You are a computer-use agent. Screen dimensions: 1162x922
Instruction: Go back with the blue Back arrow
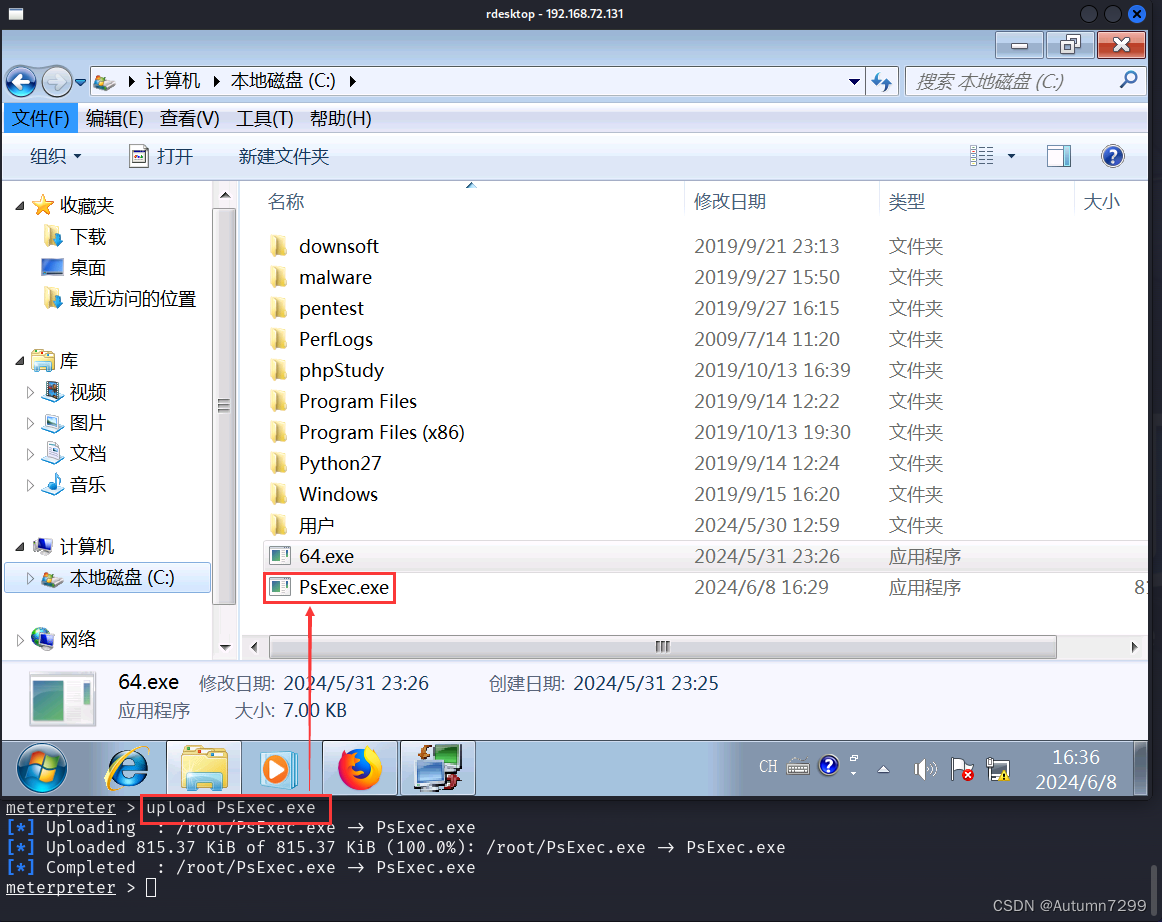[x=21, y=82]
